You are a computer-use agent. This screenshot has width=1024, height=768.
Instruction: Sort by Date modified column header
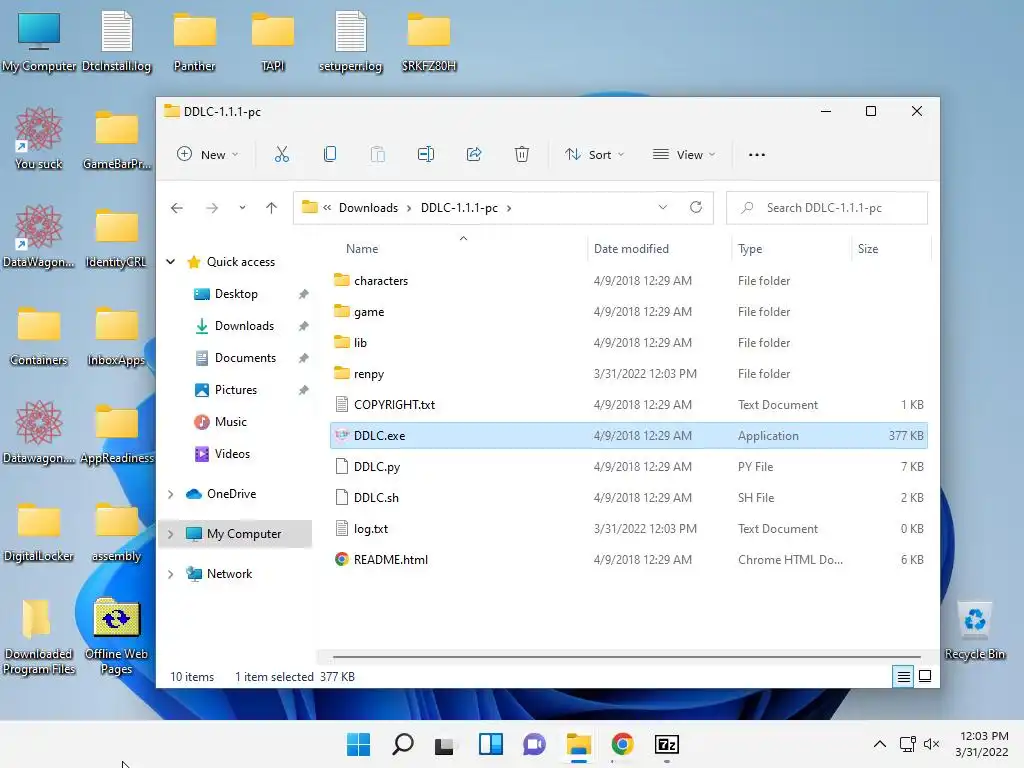point(631,249)
